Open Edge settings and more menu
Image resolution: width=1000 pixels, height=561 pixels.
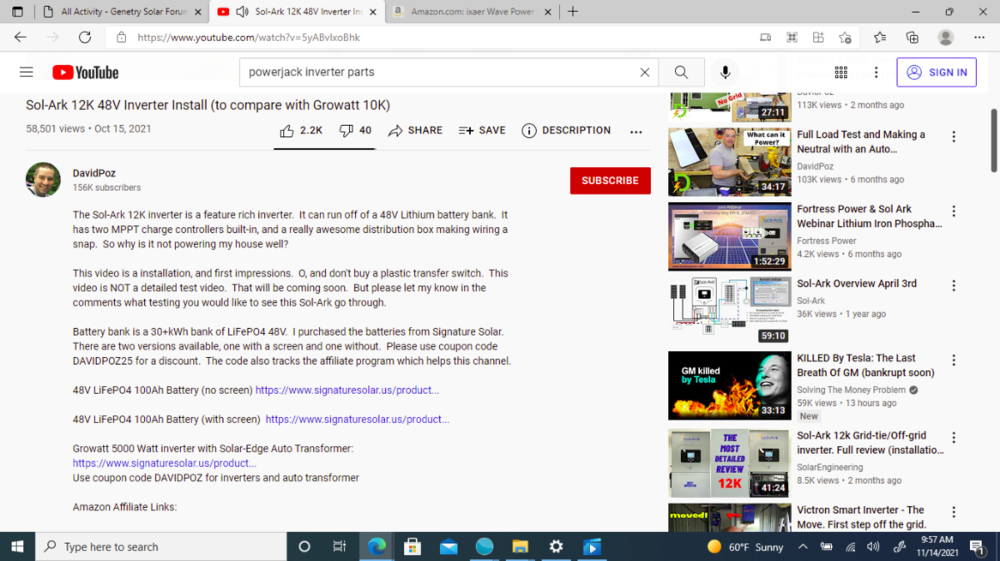[x=979, y=38]
